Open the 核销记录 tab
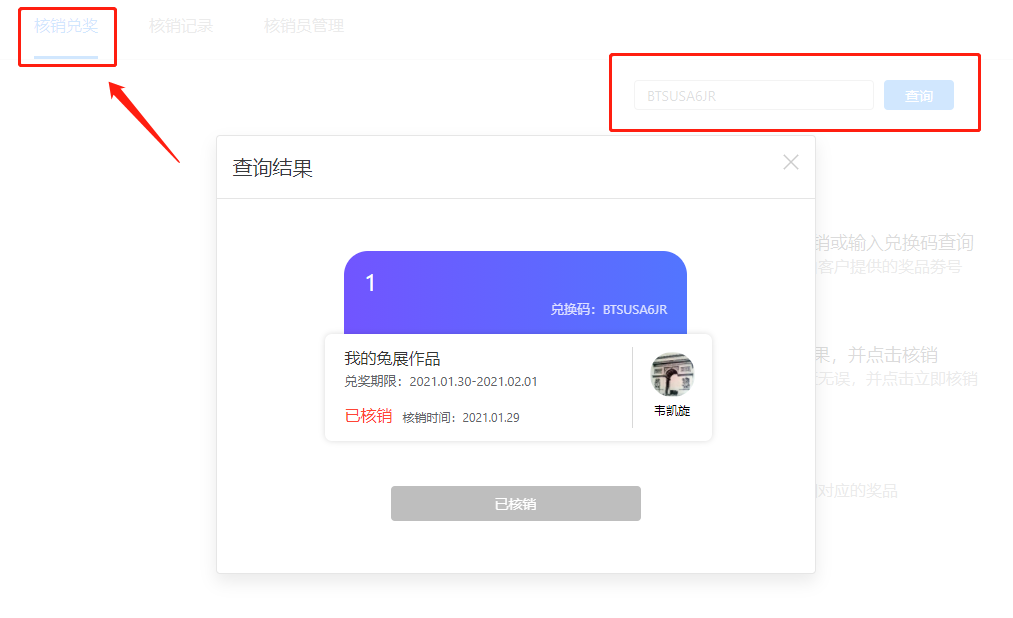Image resolution: width=1013 pixels, height=618 pixels. click(x=181, y=26)
